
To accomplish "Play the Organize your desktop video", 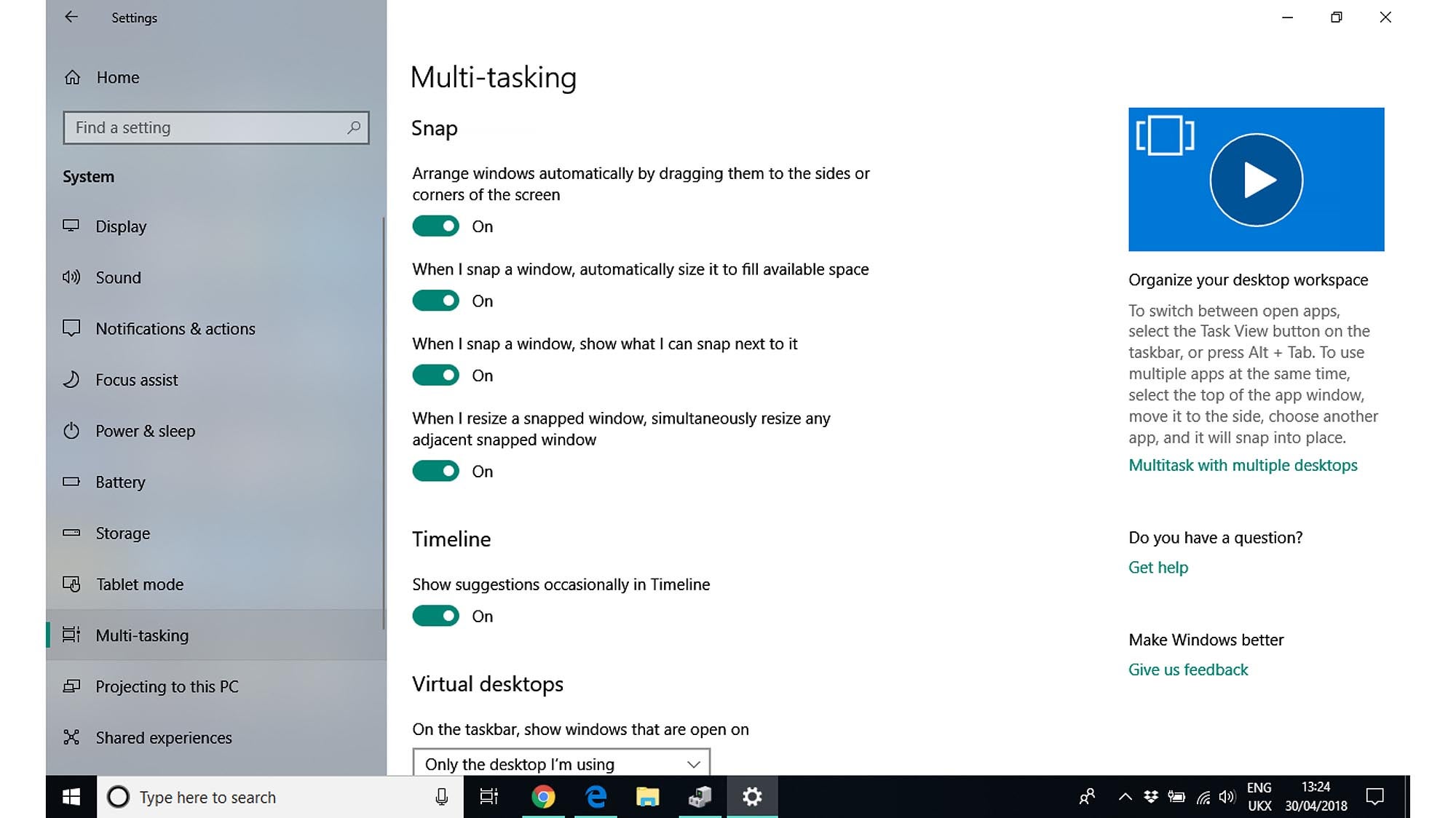I will [1256, 180].
